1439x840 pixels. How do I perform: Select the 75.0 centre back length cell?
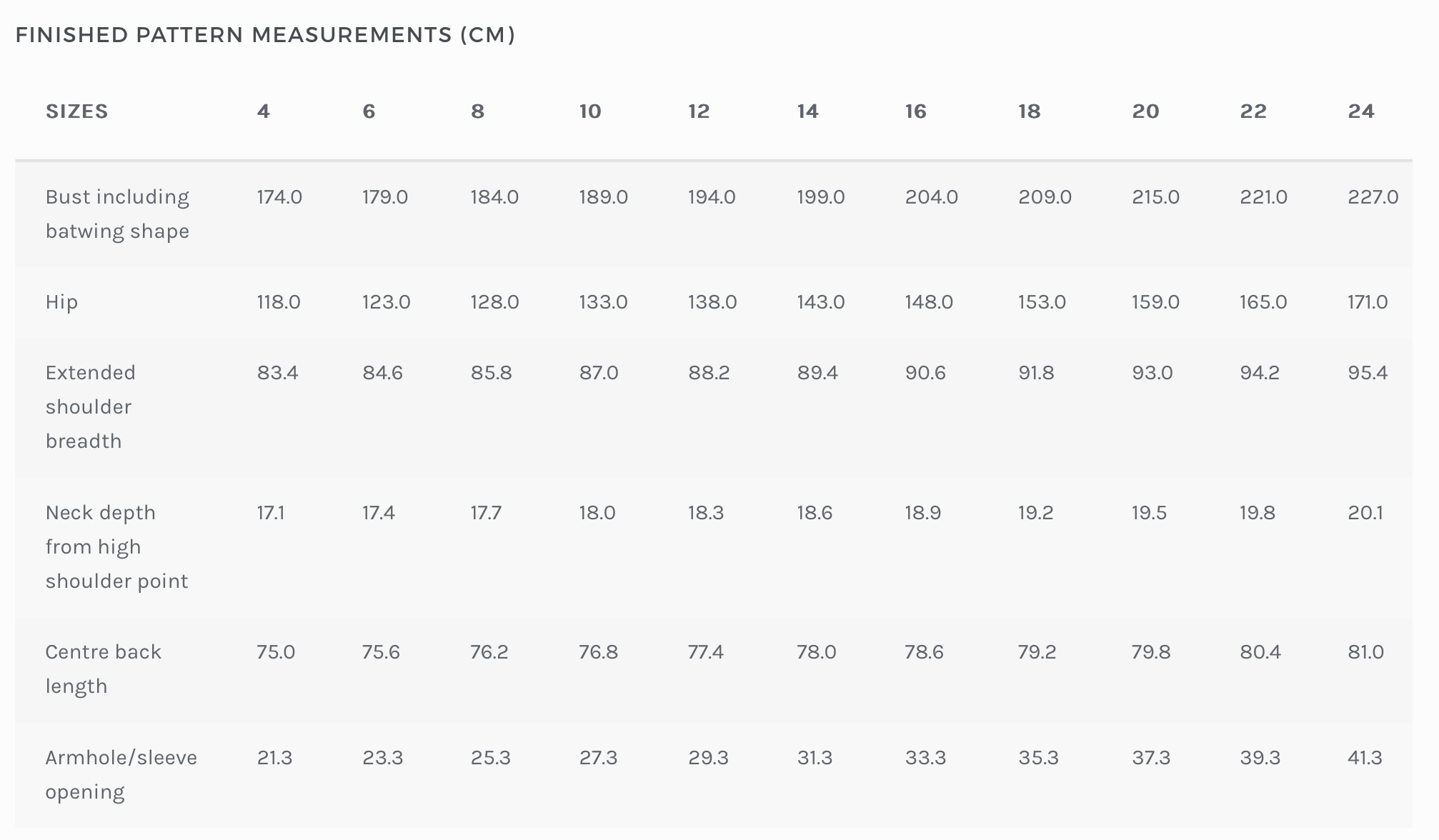pos(276,652)
